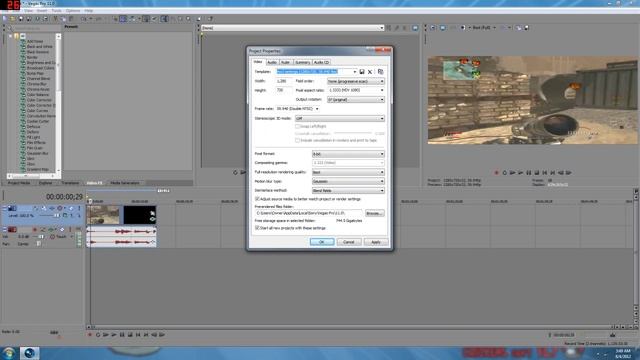
Task: Delete the selected template in Project Properties
Action: pos(370,72)
